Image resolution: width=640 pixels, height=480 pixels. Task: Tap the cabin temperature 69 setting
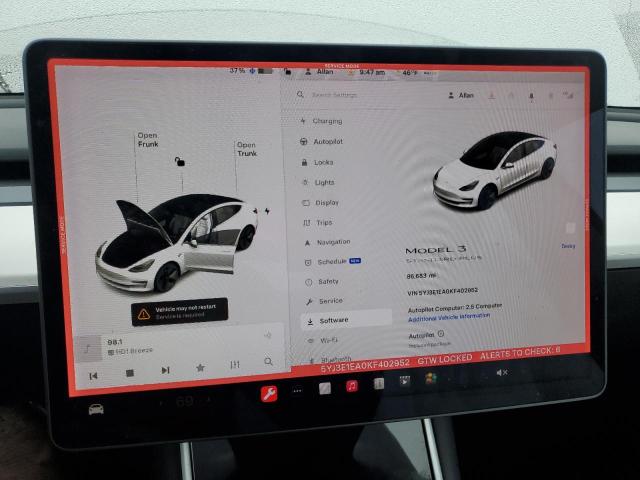coord(185,402)
